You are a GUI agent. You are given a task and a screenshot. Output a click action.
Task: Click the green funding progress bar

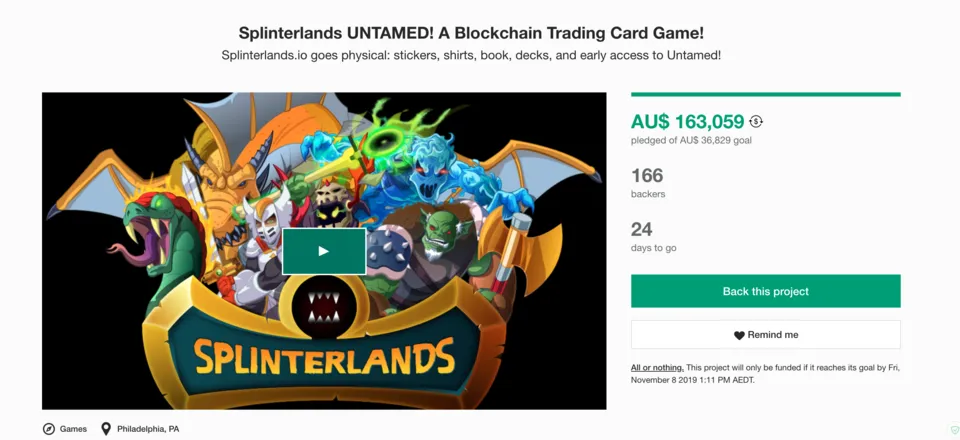[x=765, y=95]
